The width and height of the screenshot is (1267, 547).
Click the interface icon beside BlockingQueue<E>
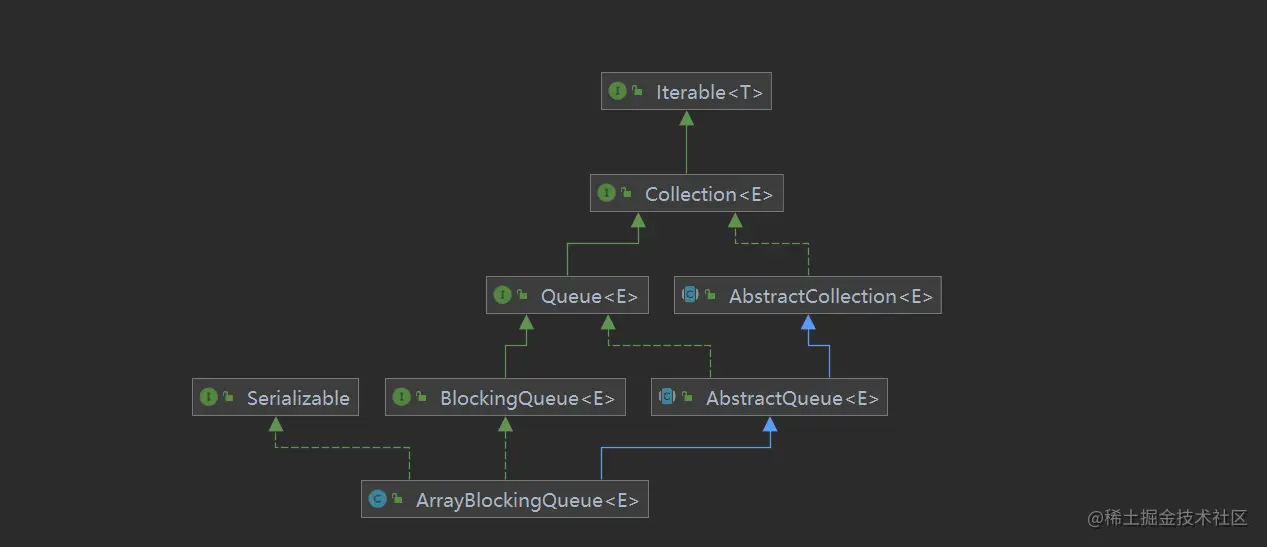[401, 398]
